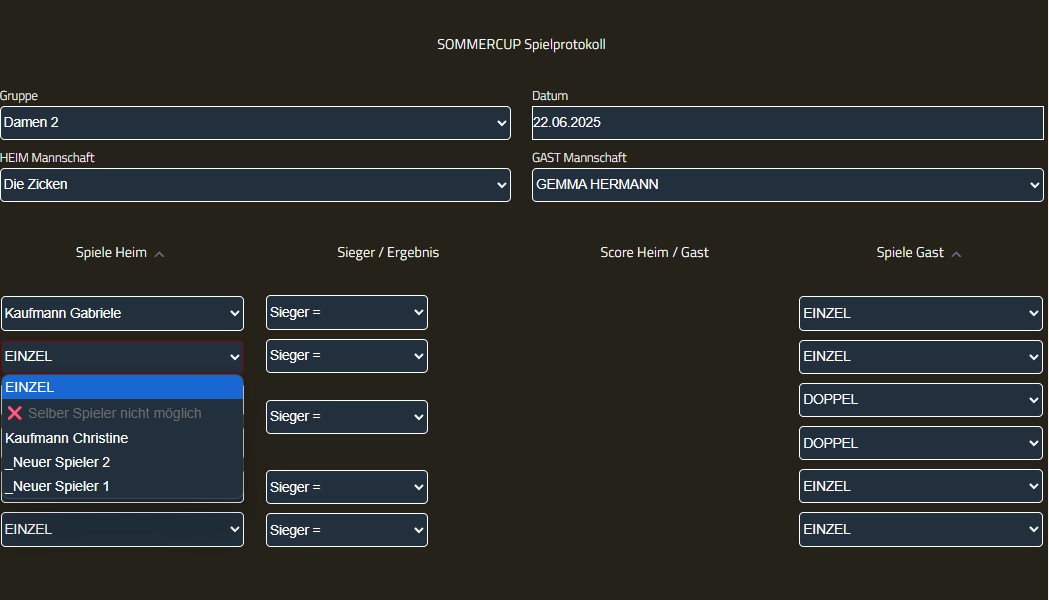Choose _Neuer Spieler 1 from list
This screenshot has height=600, width=1049.
[x=122, y=486]
